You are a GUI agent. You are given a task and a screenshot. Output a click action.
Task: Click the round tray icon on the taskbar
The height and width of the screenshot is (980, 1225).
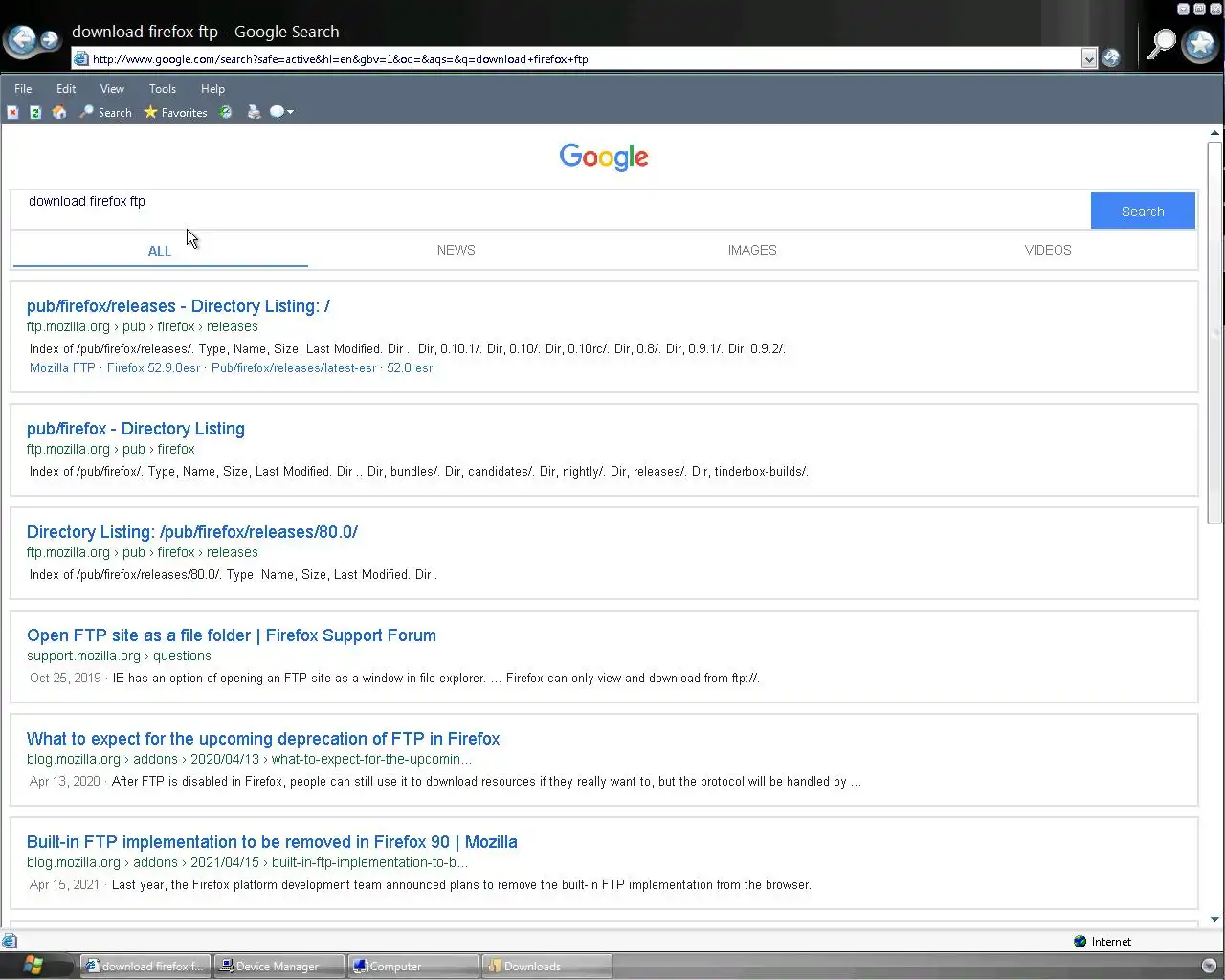pos(1209,966)
